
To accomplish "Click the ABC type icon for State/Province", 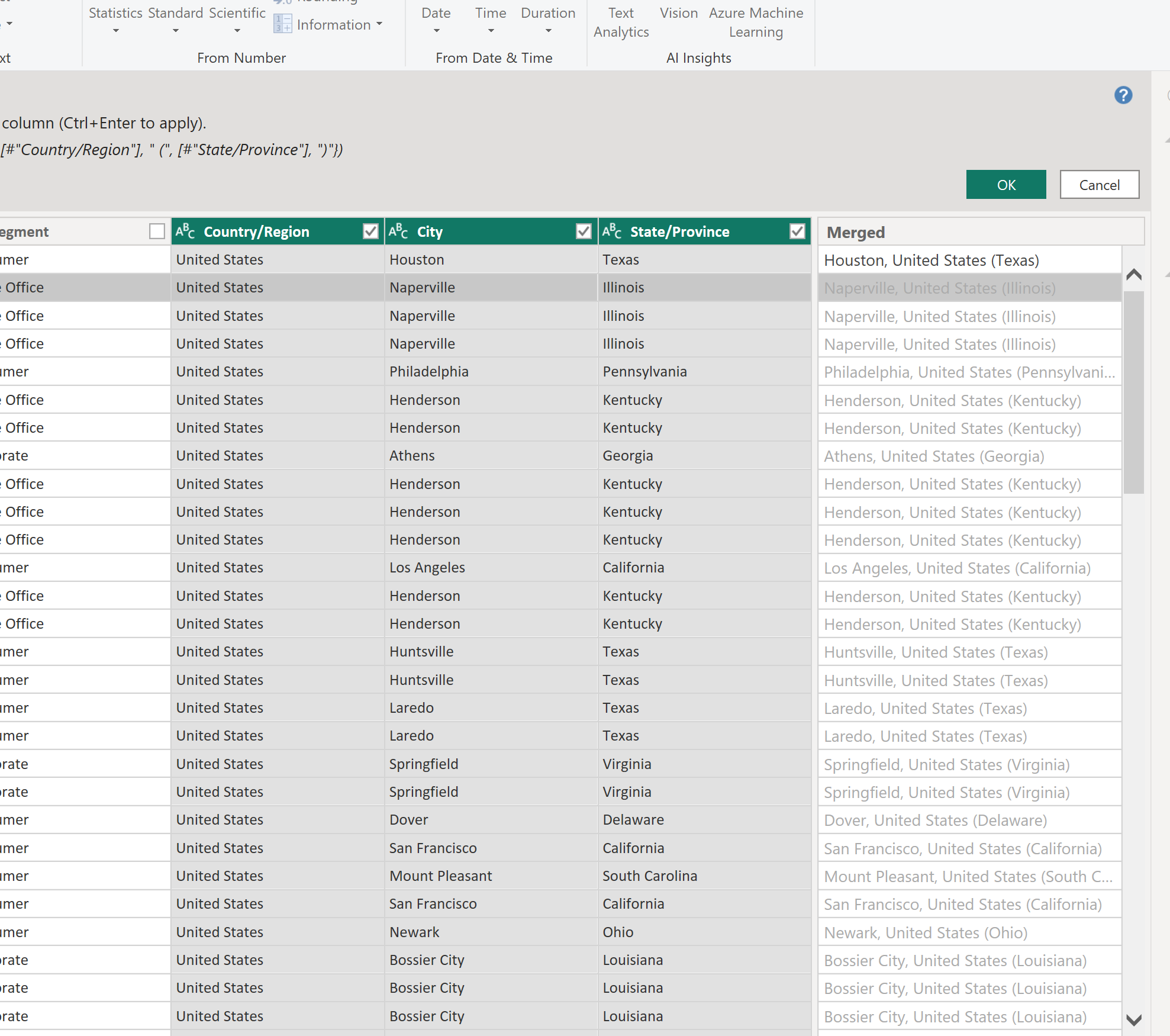I will click(612, 231).
